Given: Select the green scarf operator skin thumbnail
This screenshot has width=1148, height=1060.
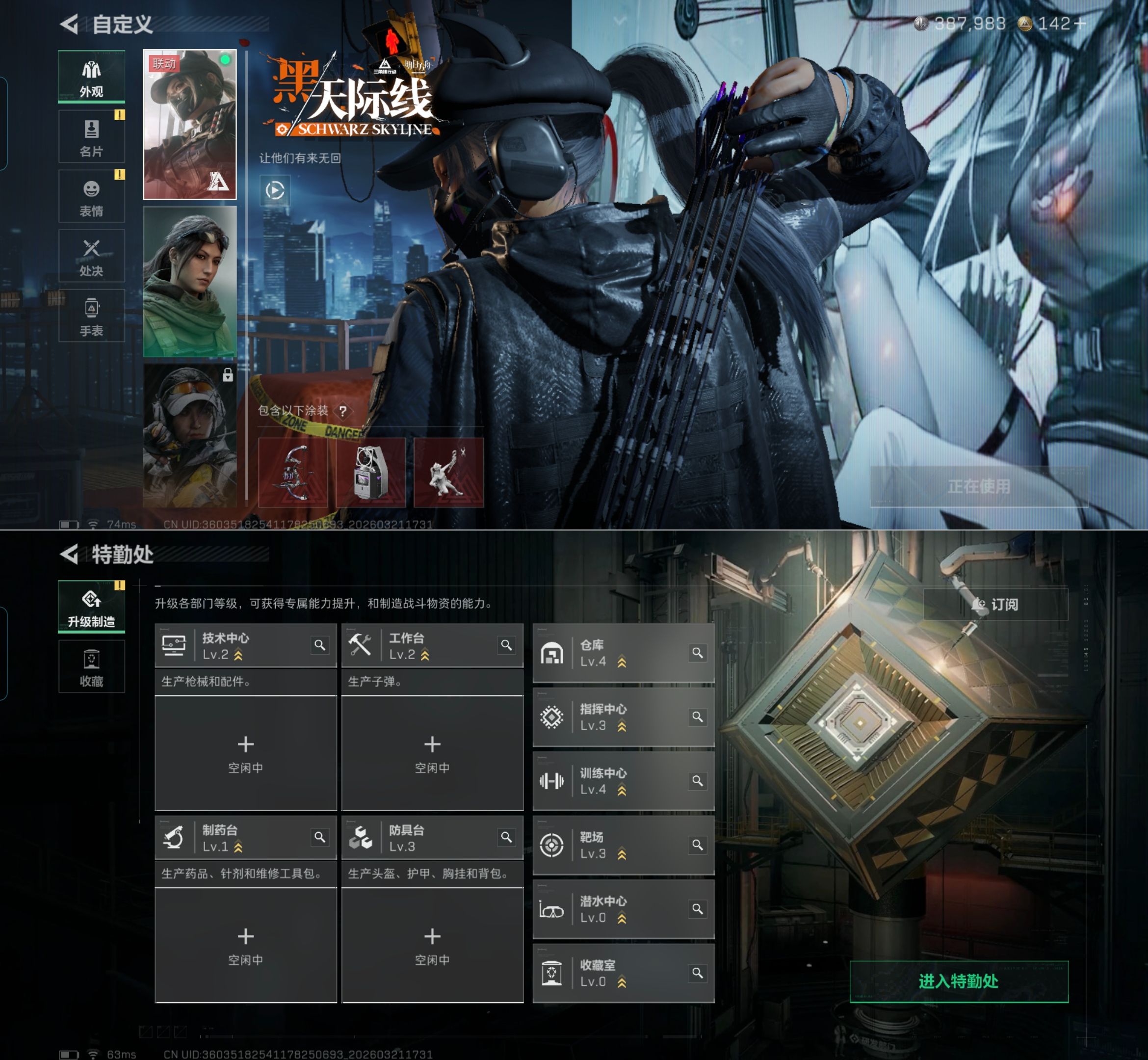Looking at the screenshot, I should click(x=190, y=282).
